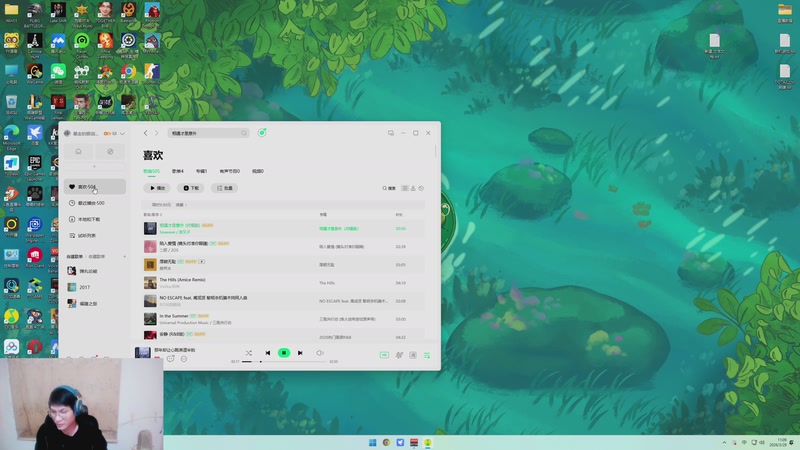
Task: Click the user avatar in the sidebar
Action: point(67,134)
